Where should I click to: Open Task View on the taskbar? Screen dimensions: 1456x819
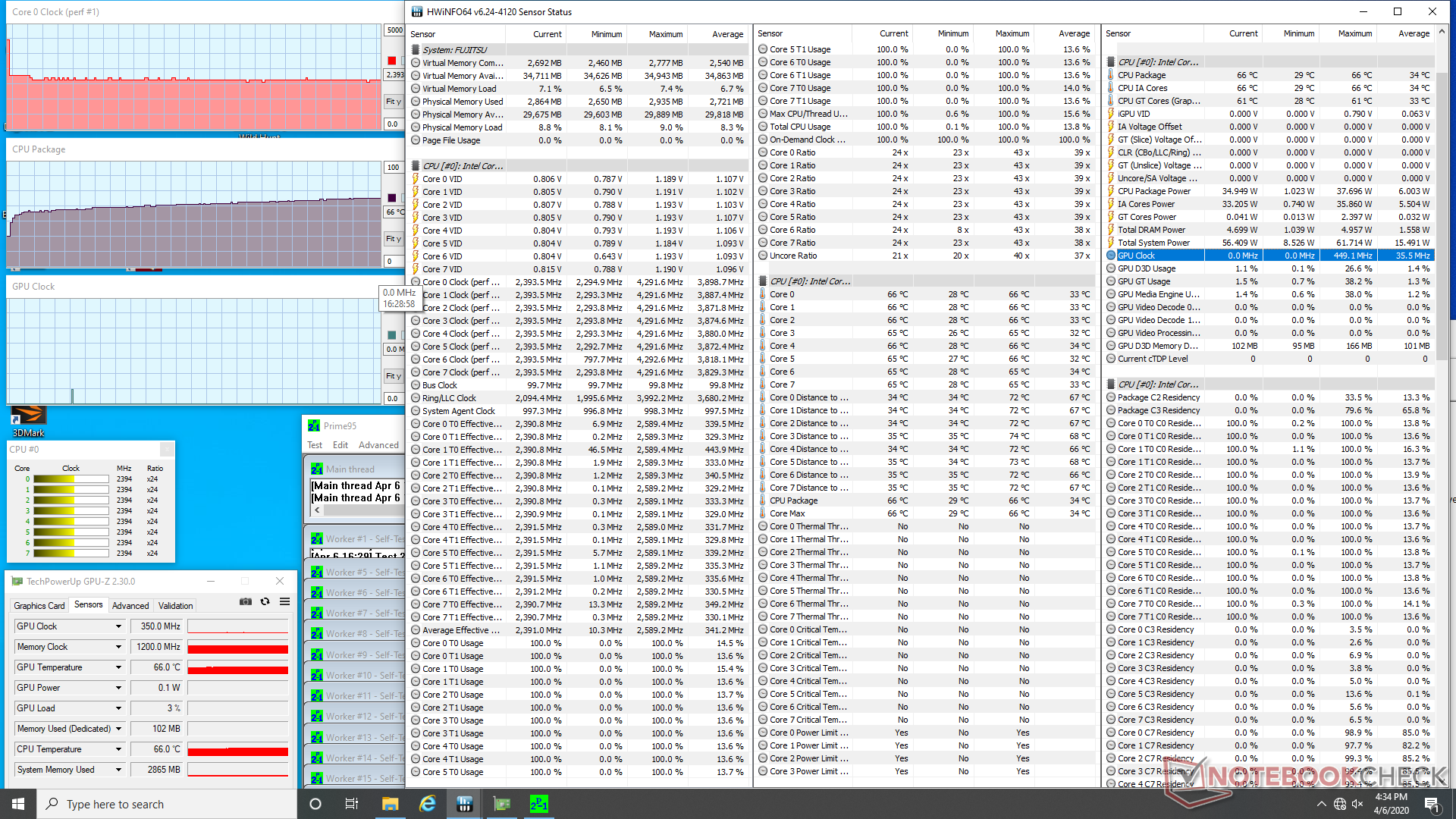352,804
